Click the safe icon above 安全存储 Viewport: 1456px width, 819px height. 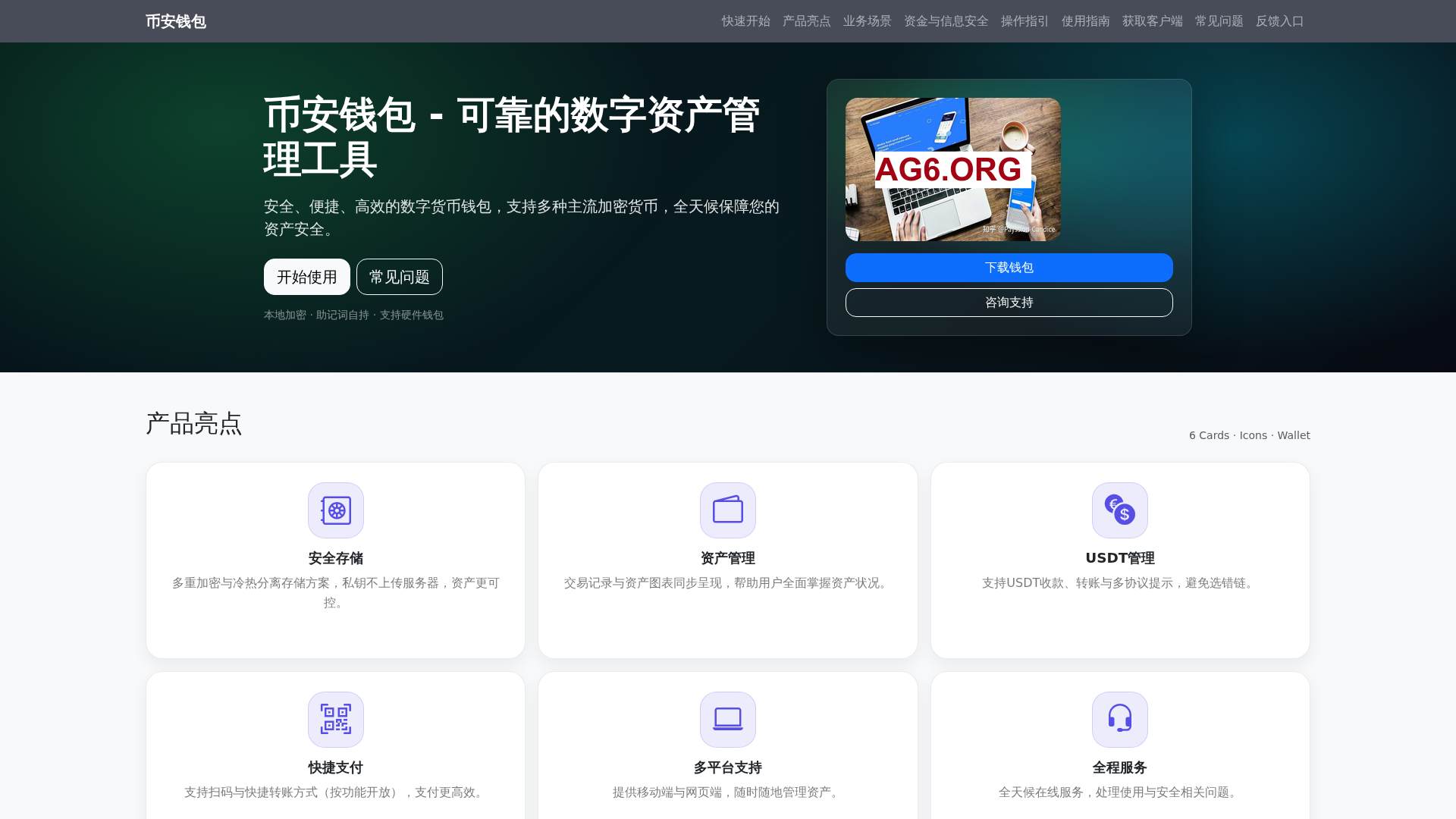pos(336,510)
